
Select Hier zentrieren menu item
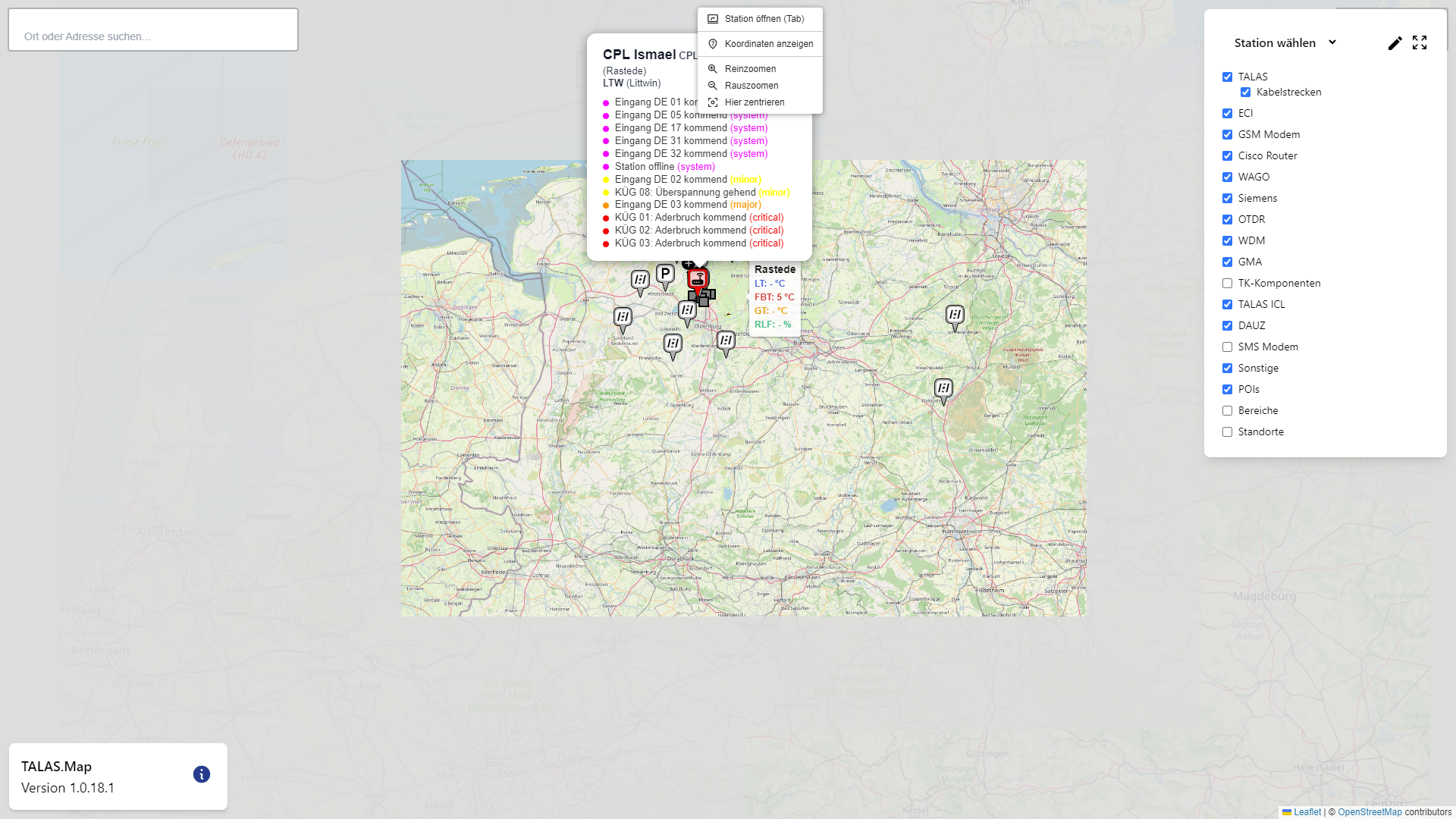(754, 102)
